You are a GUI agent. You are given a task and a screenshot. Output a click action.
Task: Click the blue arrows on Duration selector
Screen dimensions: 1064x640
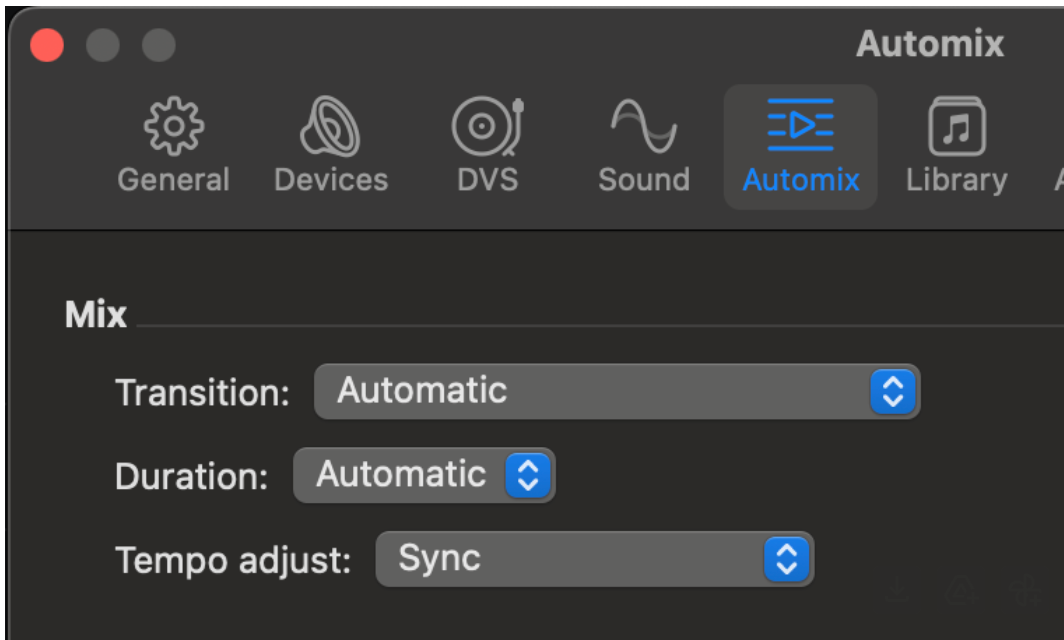529,475
